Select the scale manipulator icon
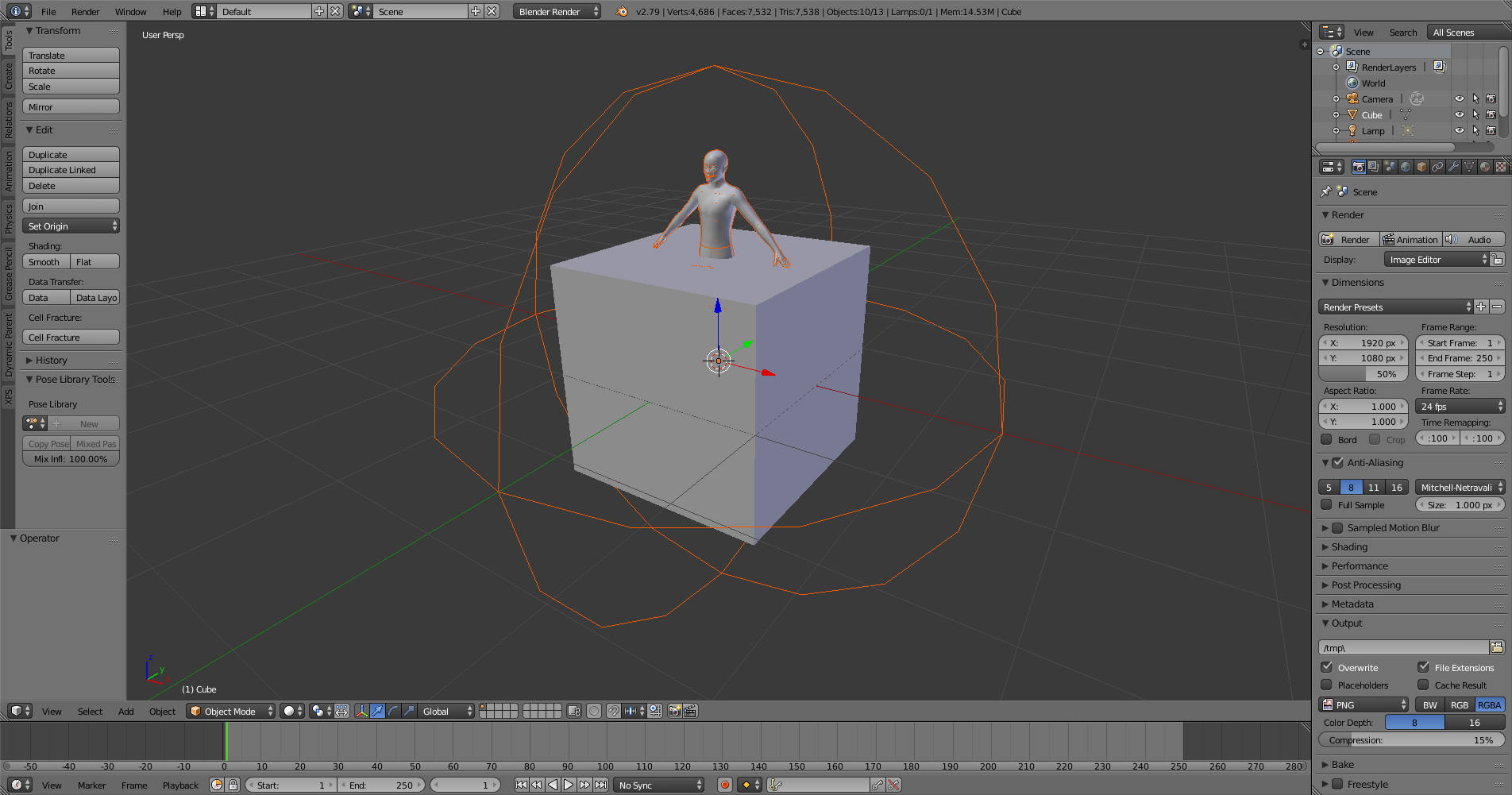This screenshot has width=1512, height=795. (409, 711)
